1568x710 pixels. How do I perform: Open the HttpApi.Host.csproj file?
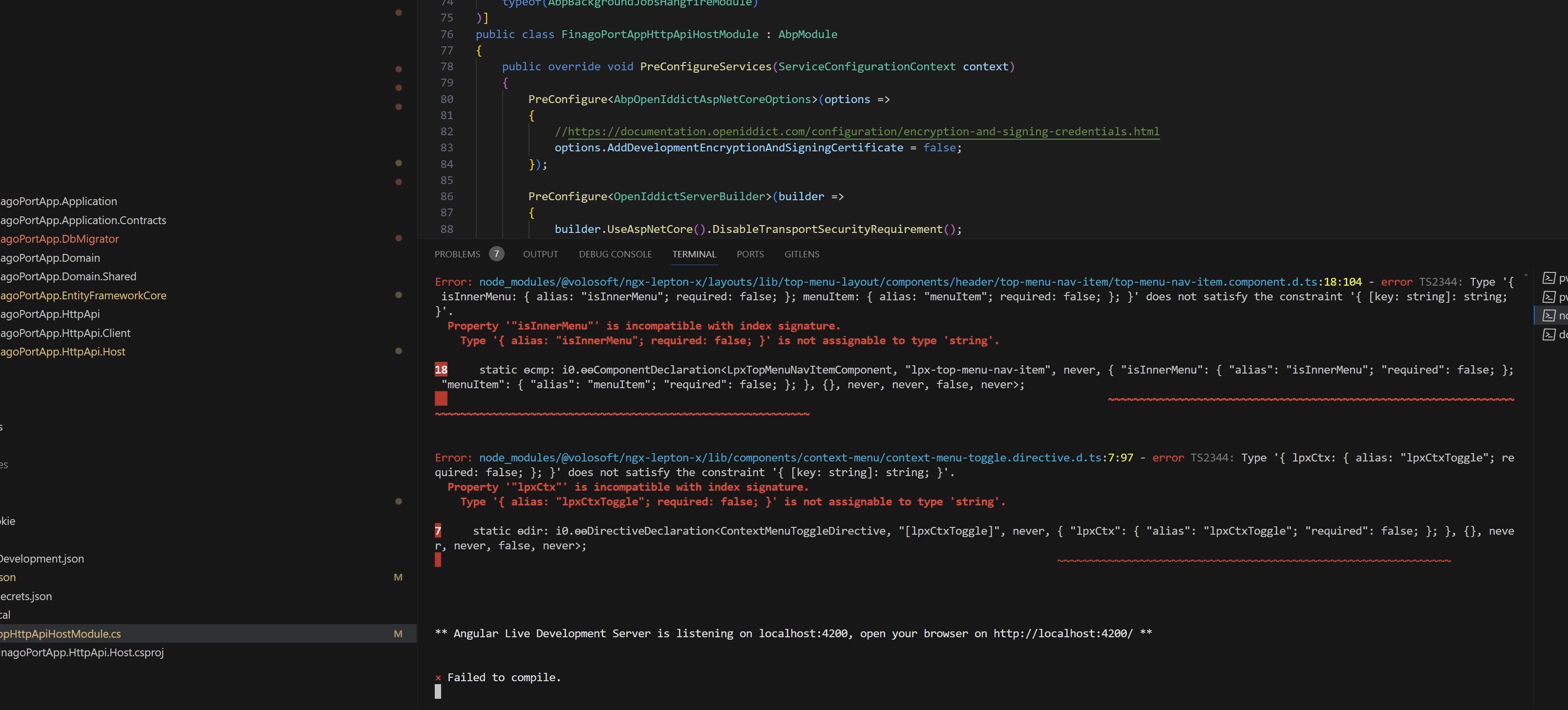pos(82,653)
